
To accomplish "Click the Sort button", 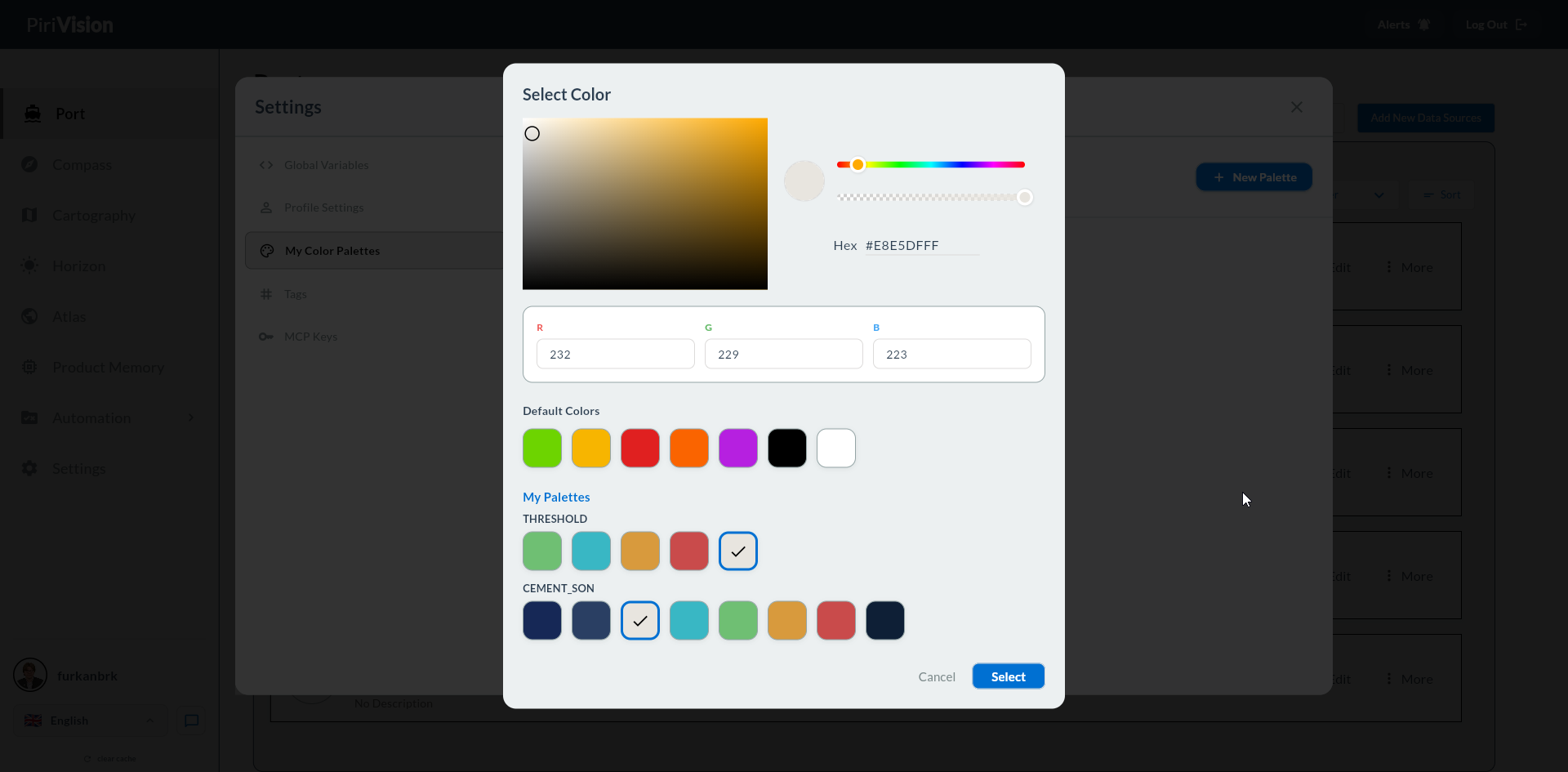I will pos(1442,194).
